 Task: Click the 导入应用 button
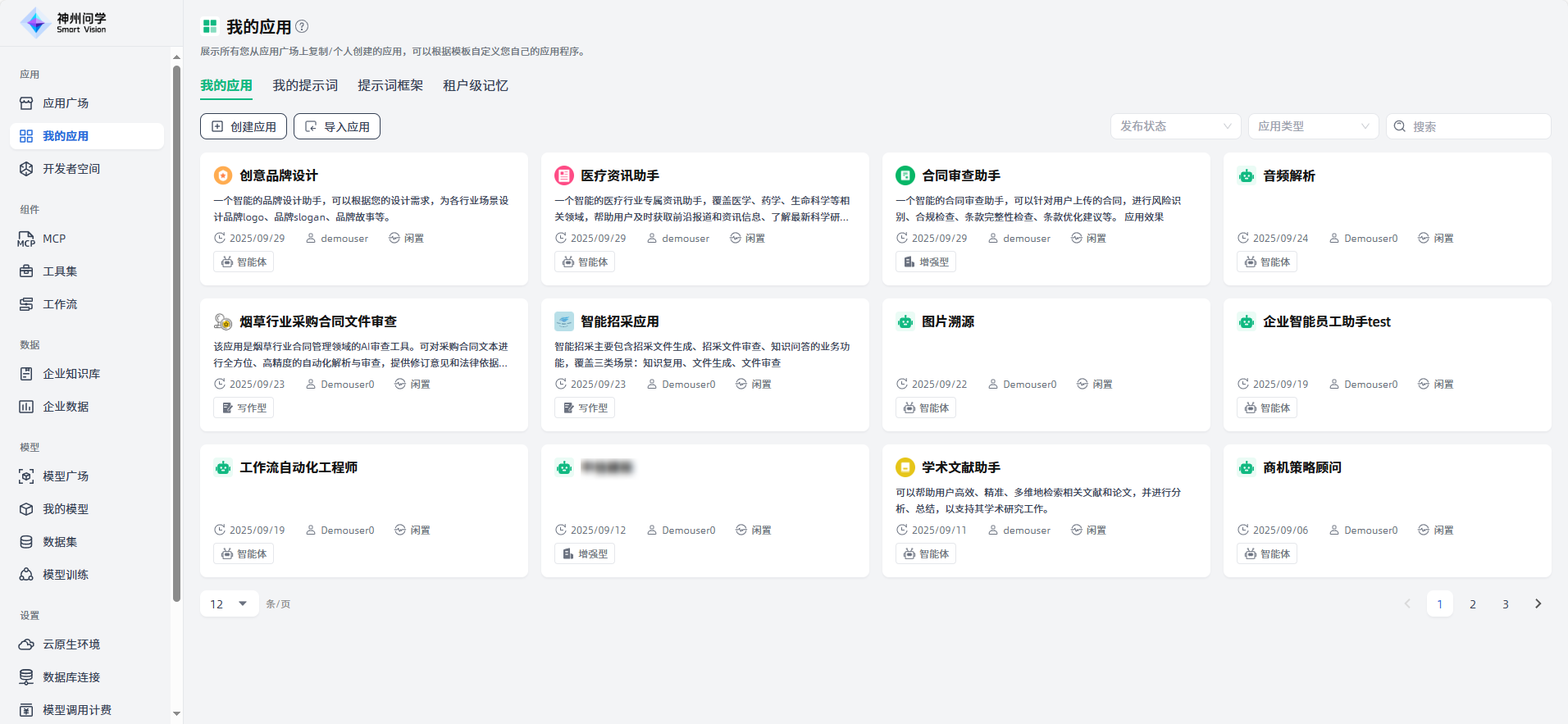click(x=337, y=126)
